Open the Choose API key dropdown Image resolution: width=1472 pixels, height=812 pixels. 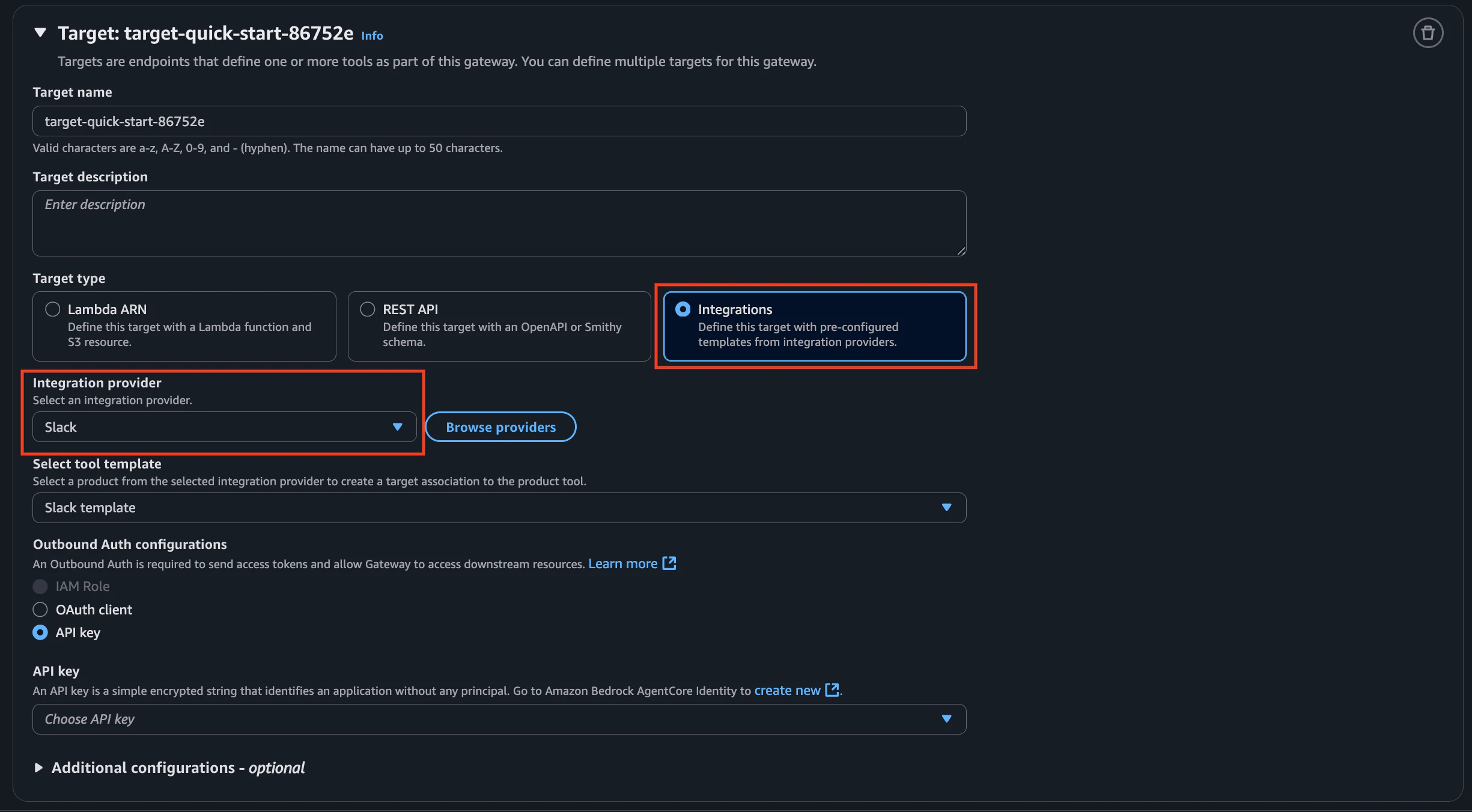499,720
